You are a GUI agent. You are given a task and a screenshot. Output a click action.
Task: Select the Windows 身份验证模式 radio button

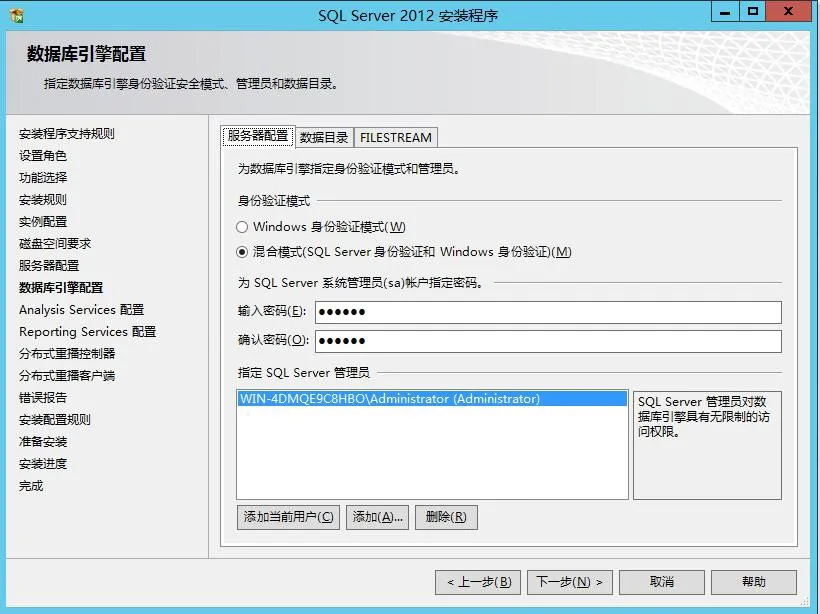point(240,227)
